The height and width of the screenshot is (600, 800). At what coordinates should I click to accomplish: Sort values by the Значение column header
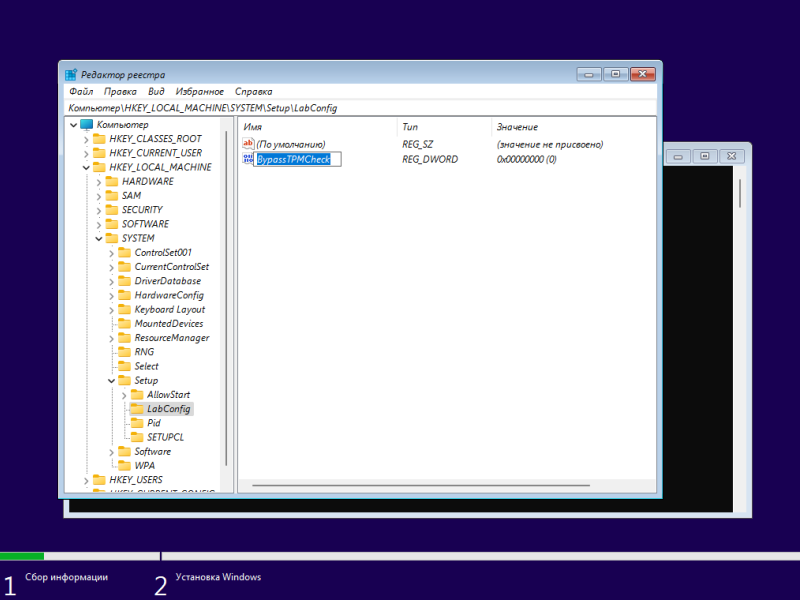(x=573, y=127)
